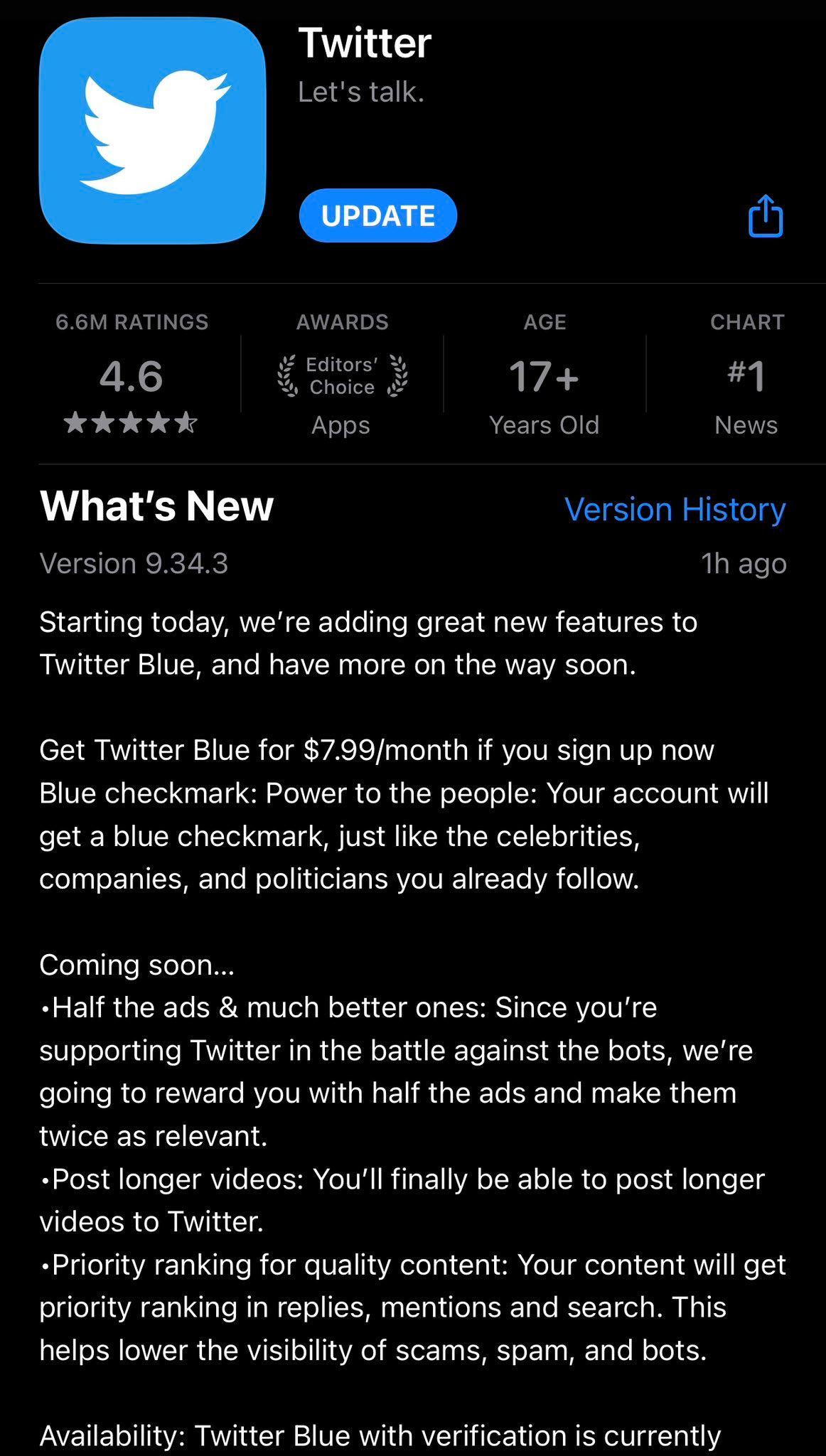Tap the 6.6M Ratings label

click(x=132, y=322)
